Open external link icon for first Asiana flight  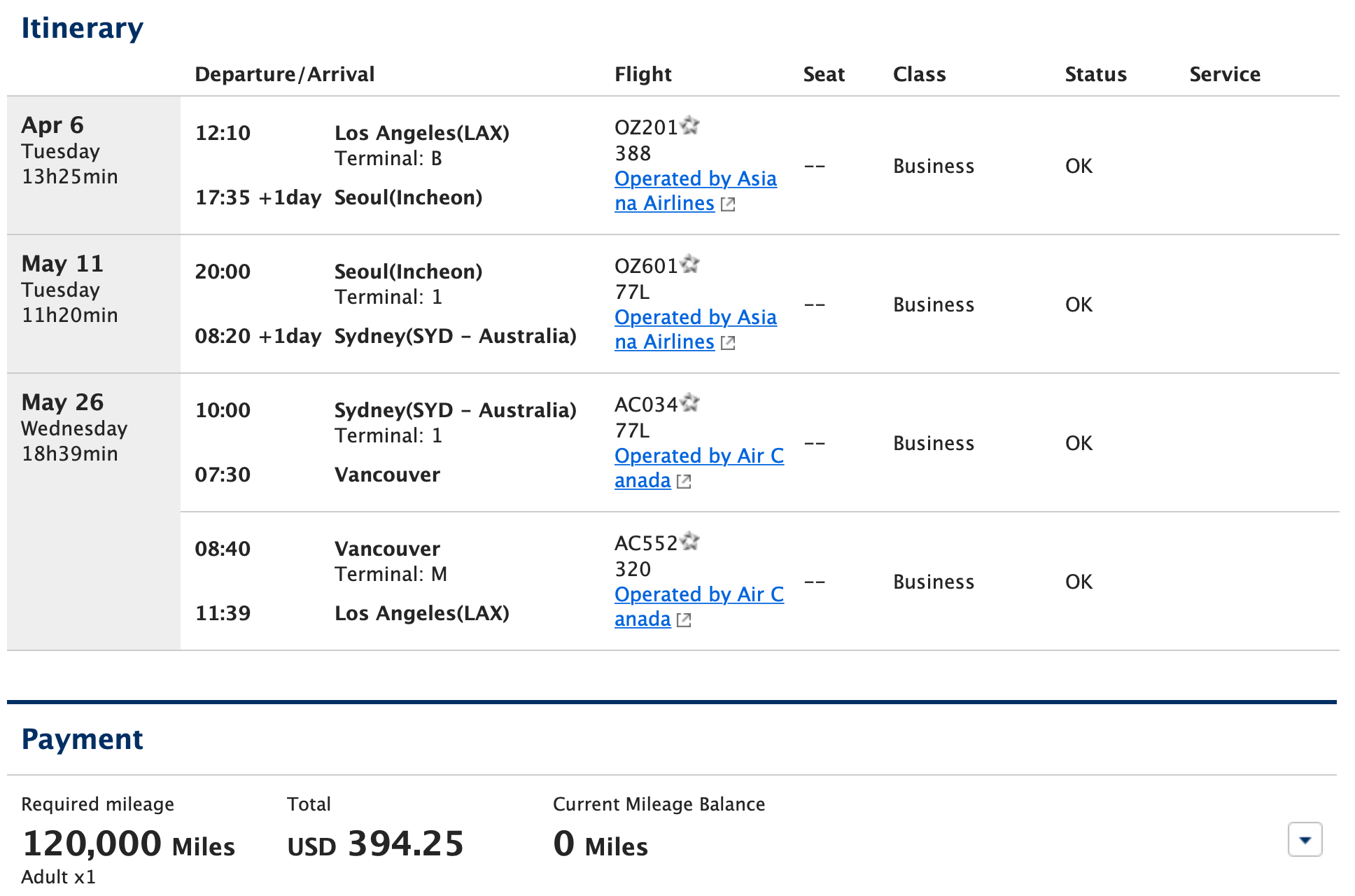728,204
